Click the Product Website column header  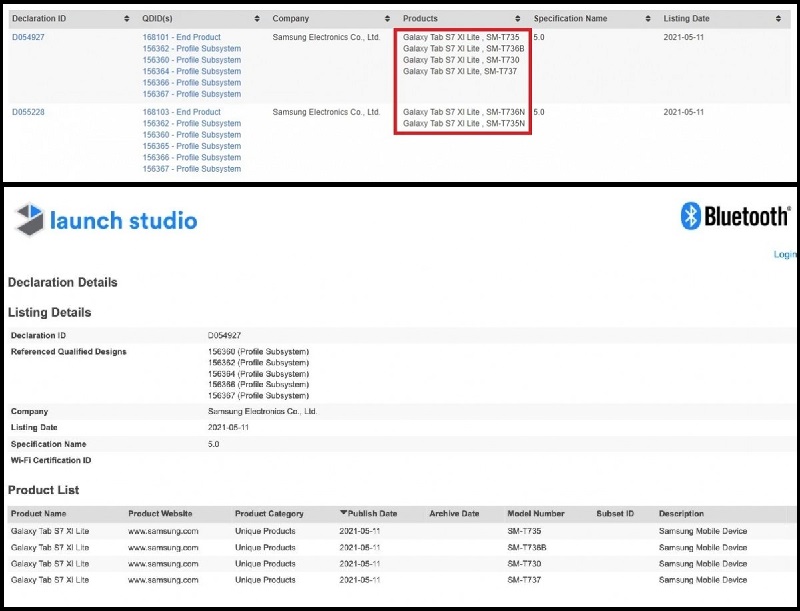[160, 514]
